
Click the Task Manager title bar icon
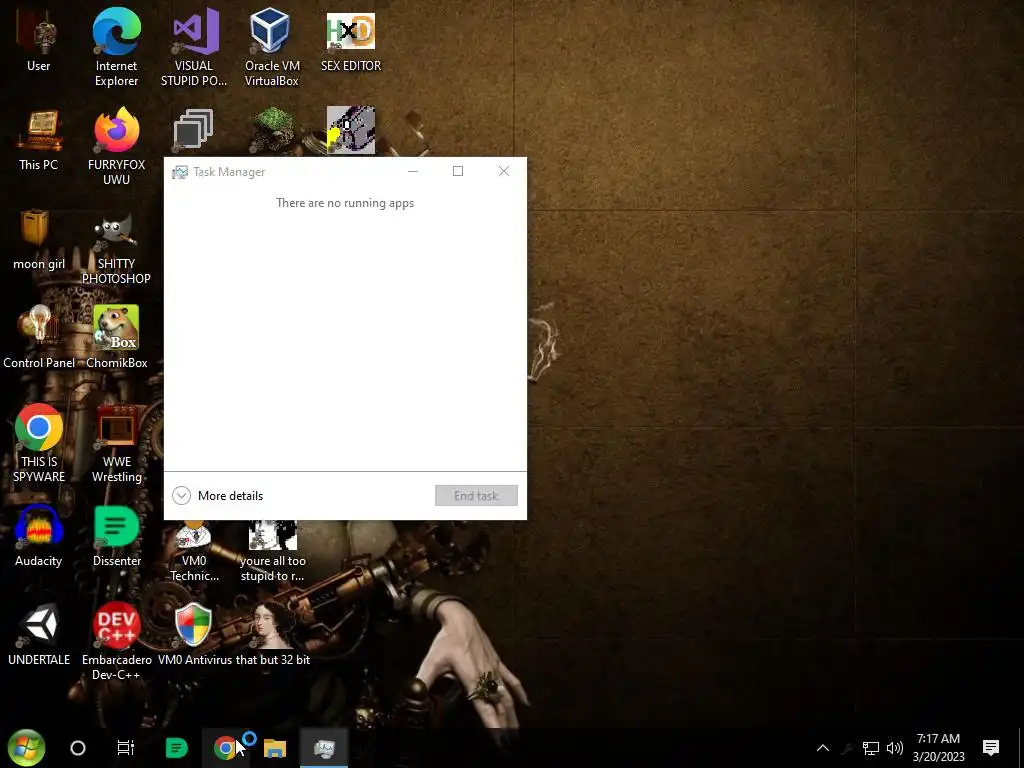click(x=180, y=172)
